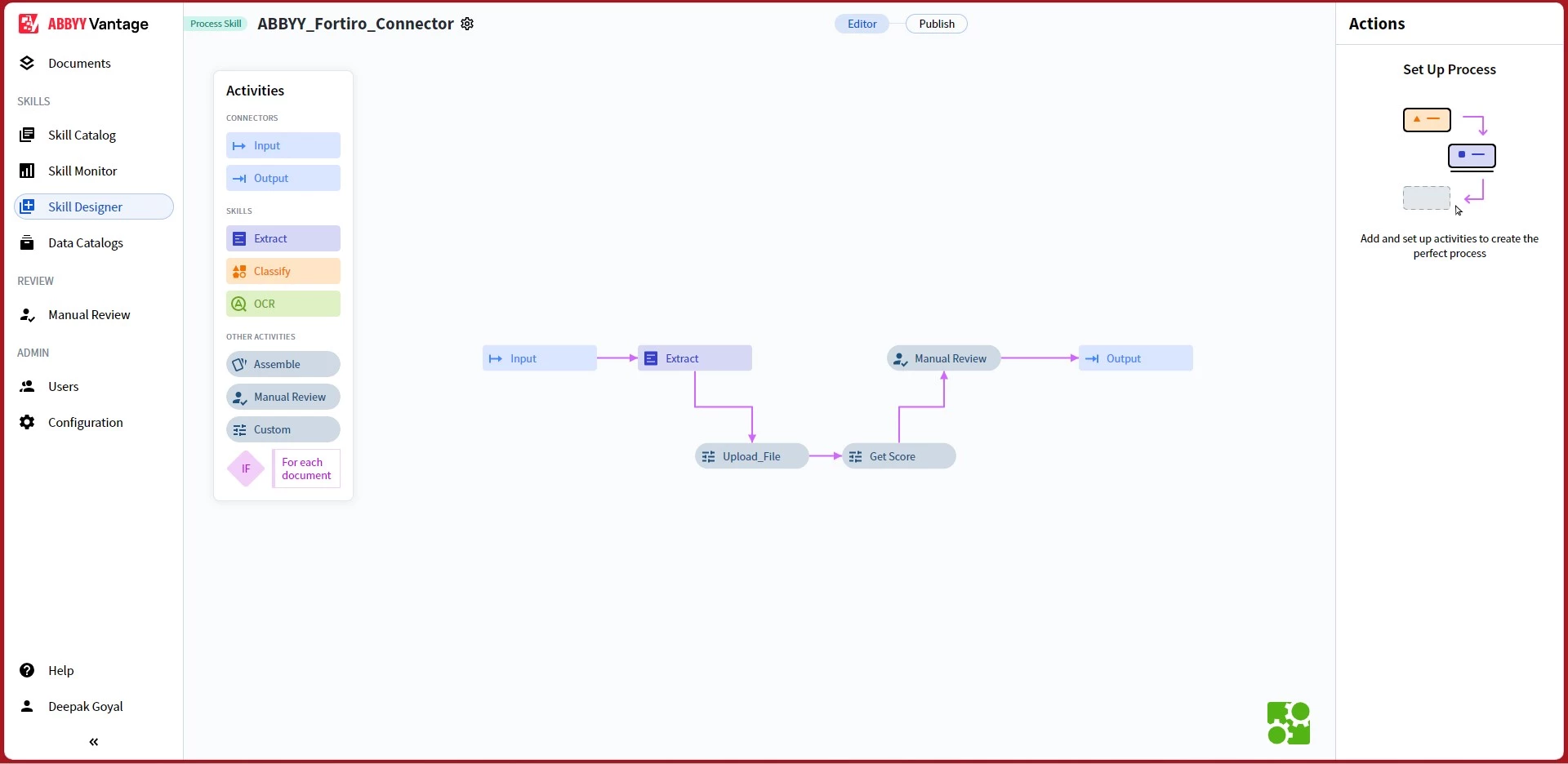
Task: Open Configuration settings
Action: (x=85, y=423)
